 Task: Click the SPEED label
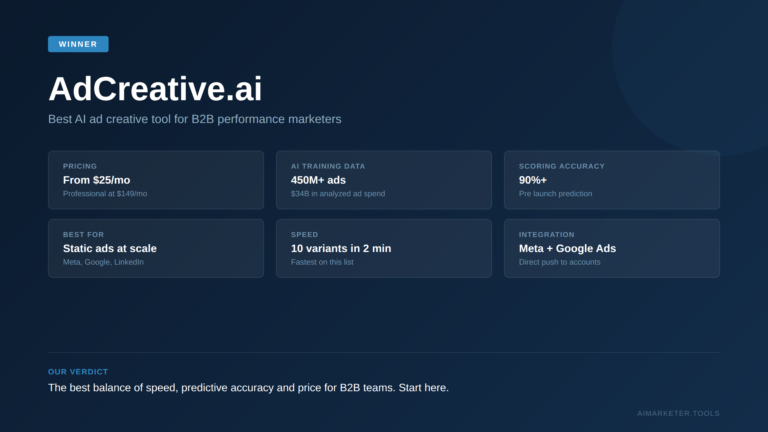pyautogui.click(x=304, y=235)
